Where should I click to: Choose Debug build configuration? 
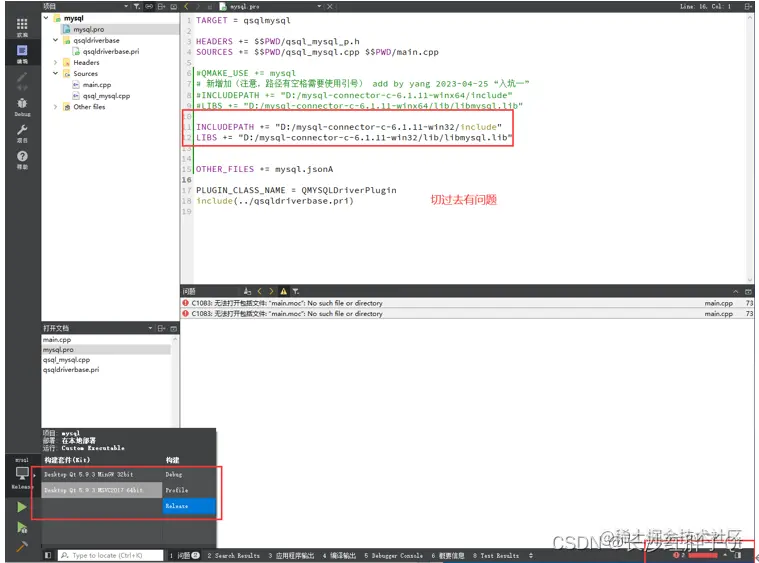pyautogui.click(x=189, y=474)
